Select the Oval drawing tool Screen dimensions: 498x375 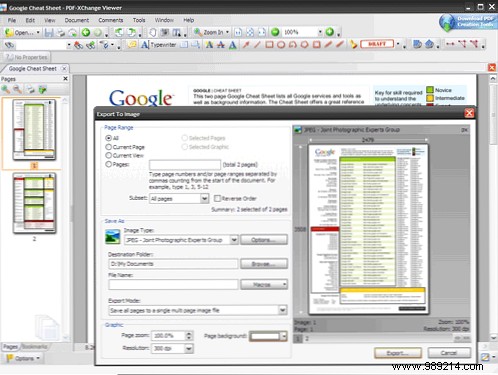click(x=281, y=44)
